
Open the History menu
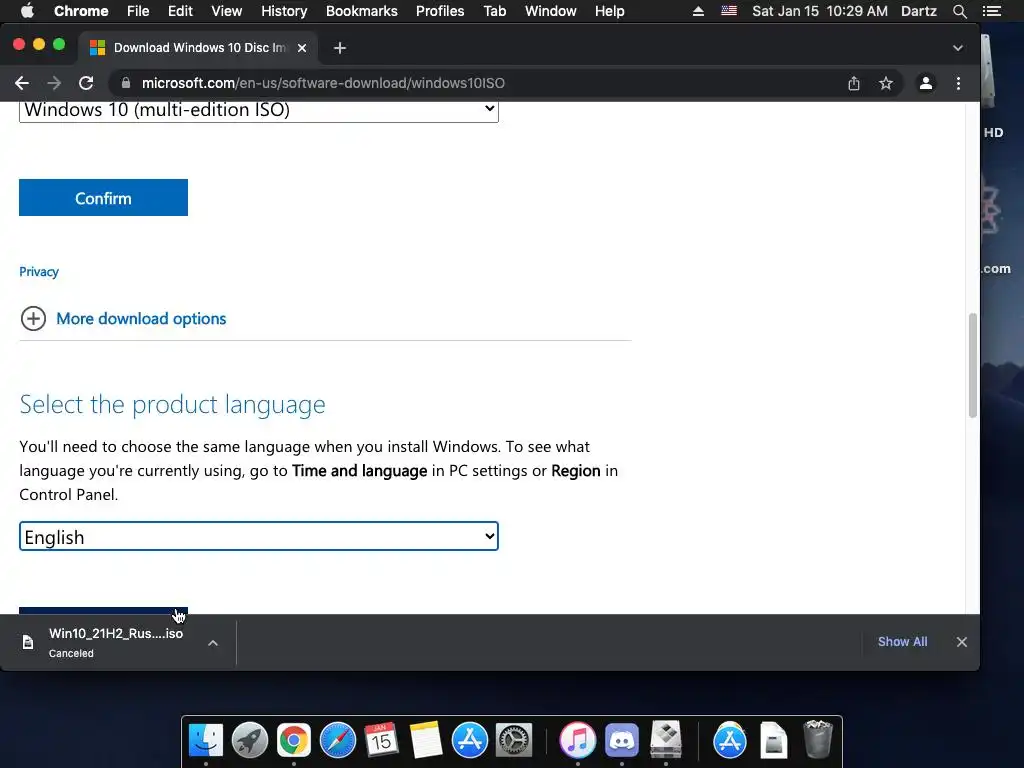point(284,11)
